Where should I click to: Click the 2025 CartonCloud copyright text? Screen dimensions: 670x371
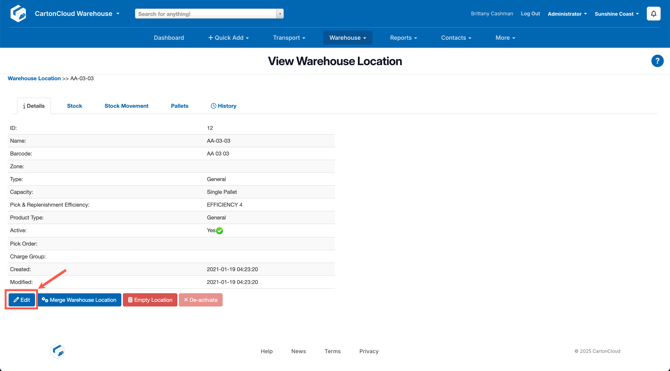tap(597, 351)
